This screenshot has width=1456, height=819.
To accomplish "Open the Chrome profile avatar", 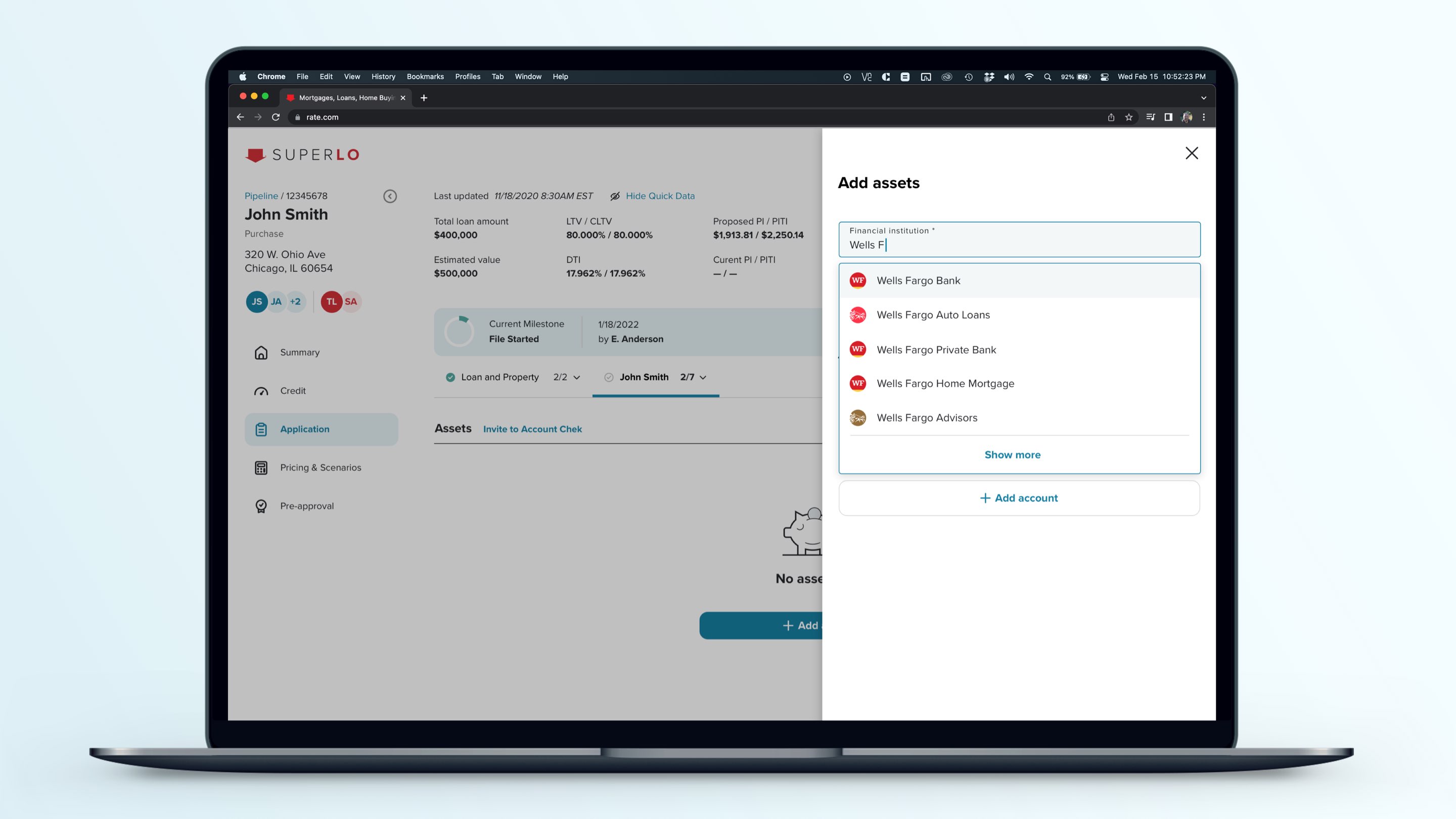I will tap(1187, 117).
